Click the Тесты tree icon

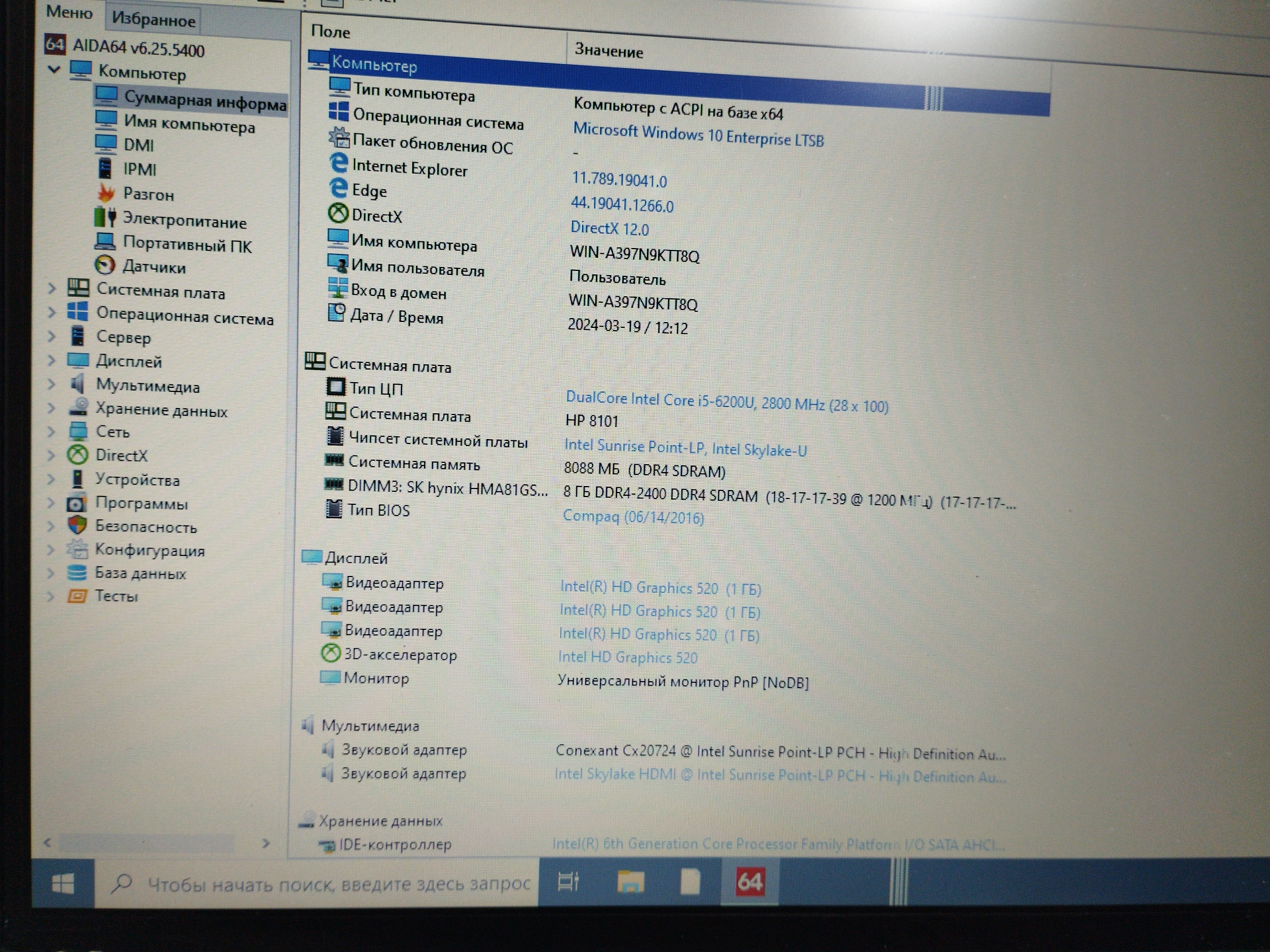(77, 596)
